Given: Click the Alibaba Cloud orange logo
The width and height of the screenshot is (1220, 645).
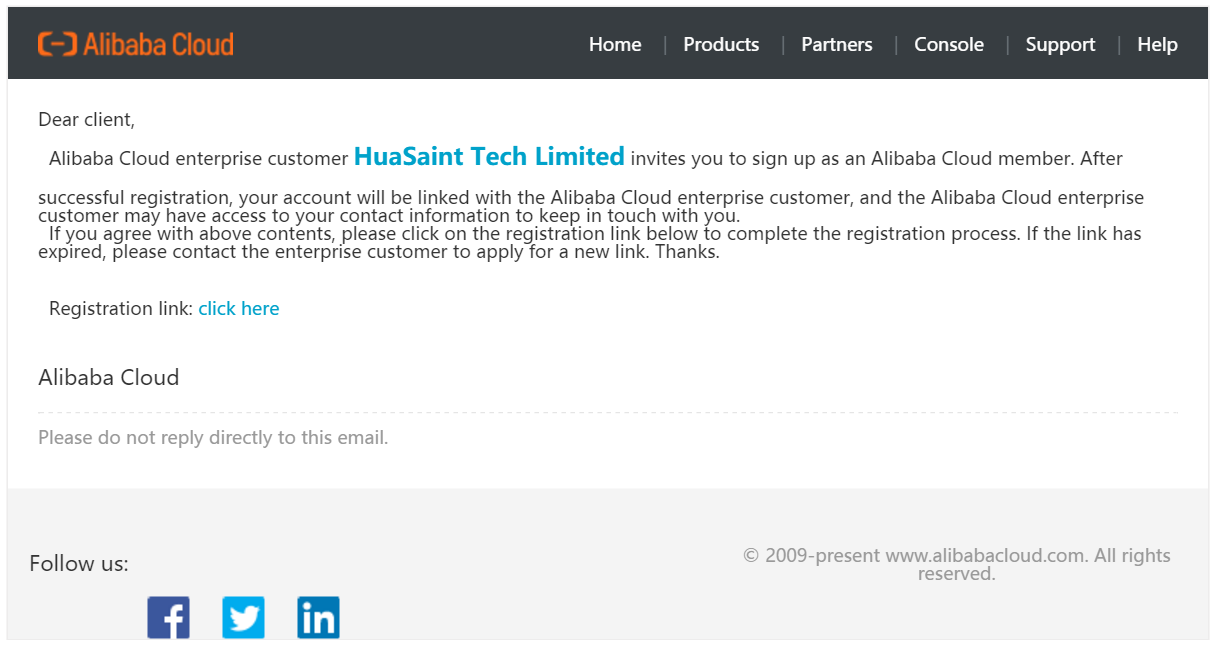Looking at the screenshot, I should coord(136,44).
